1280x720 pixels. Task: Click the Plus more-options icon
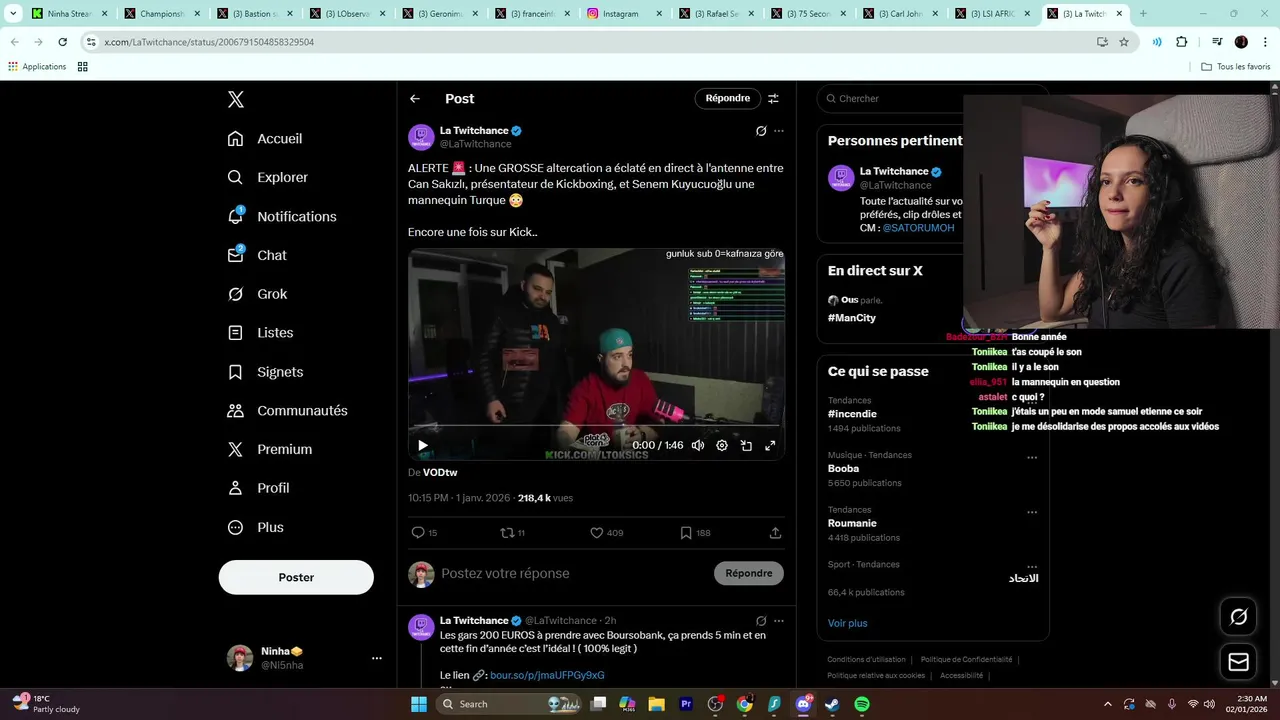click(x=235, y=527)
